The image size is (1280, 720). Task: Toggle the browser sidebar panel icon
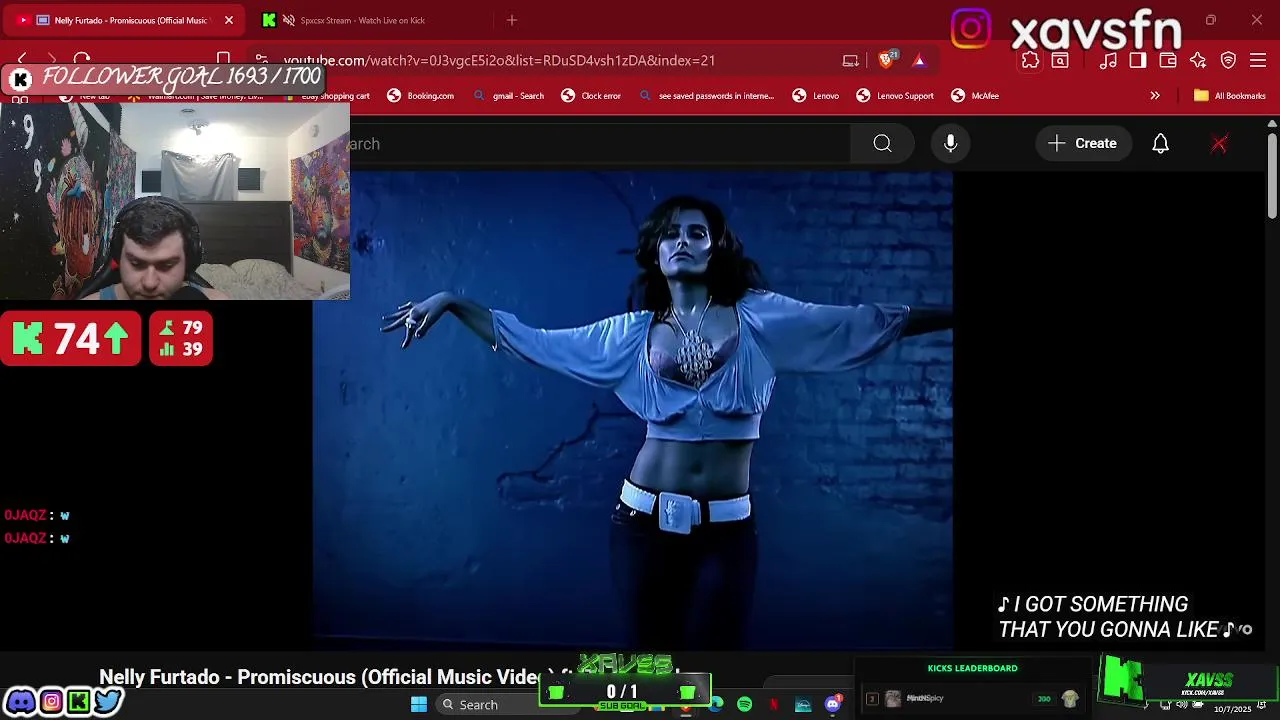(1138, 61)
